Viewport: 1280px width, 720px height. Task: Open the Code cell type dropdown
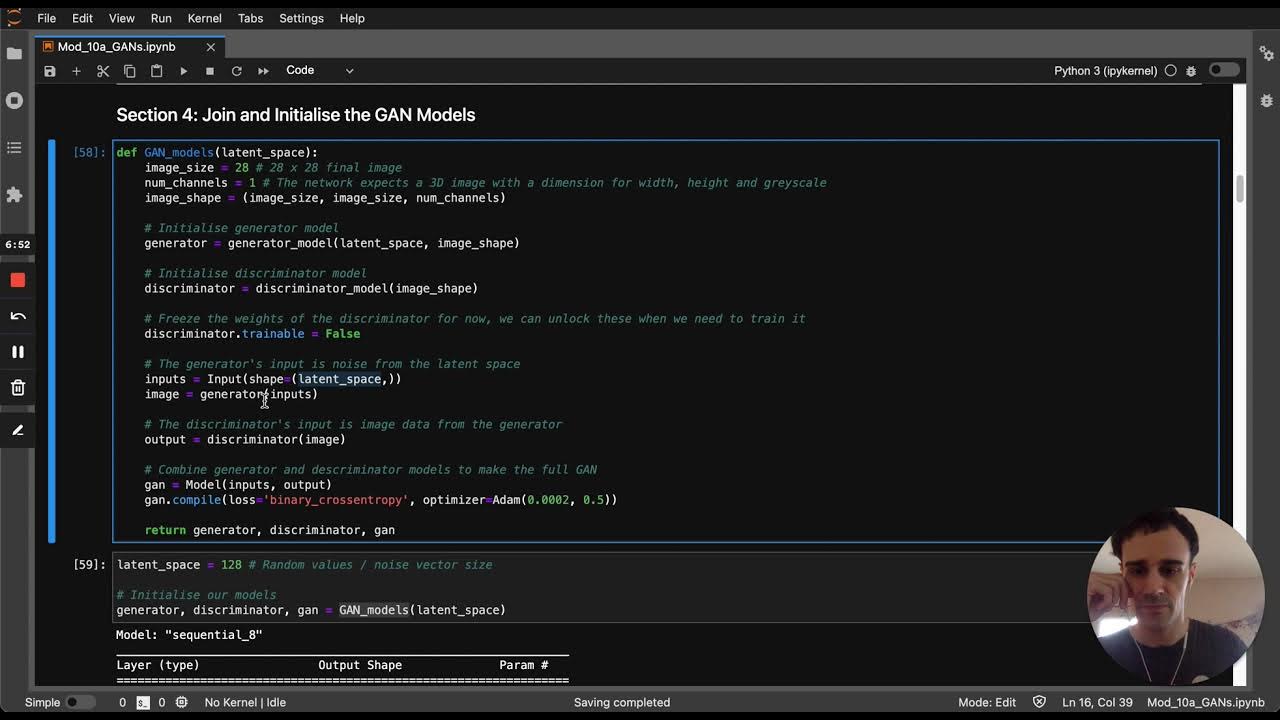pos(320,71)
